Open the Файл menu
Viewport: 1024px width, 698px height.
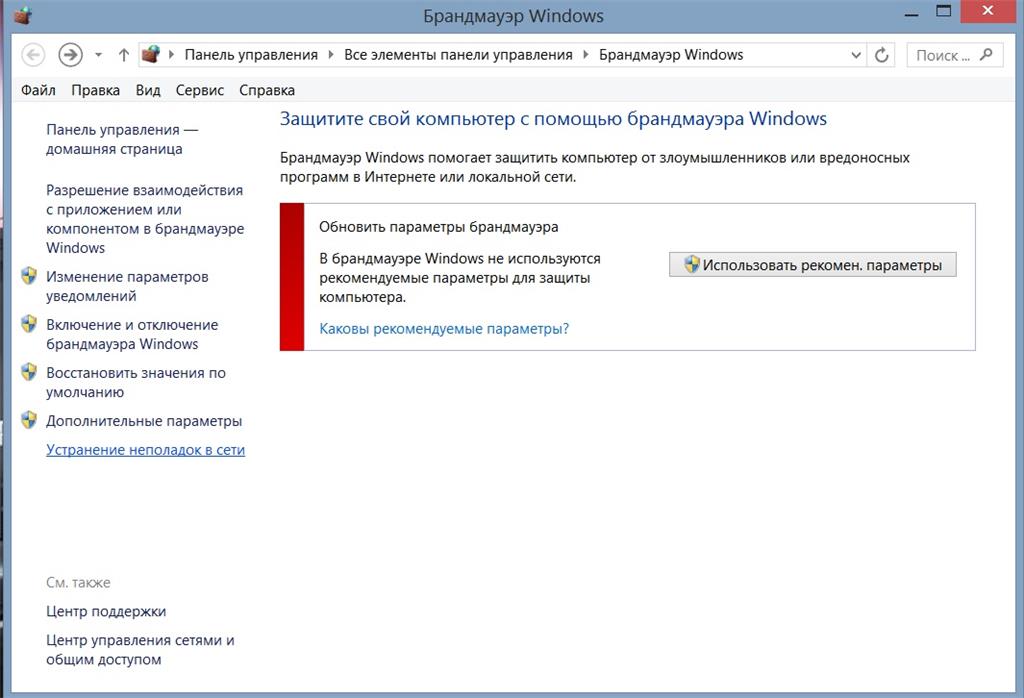pos(38,90)
